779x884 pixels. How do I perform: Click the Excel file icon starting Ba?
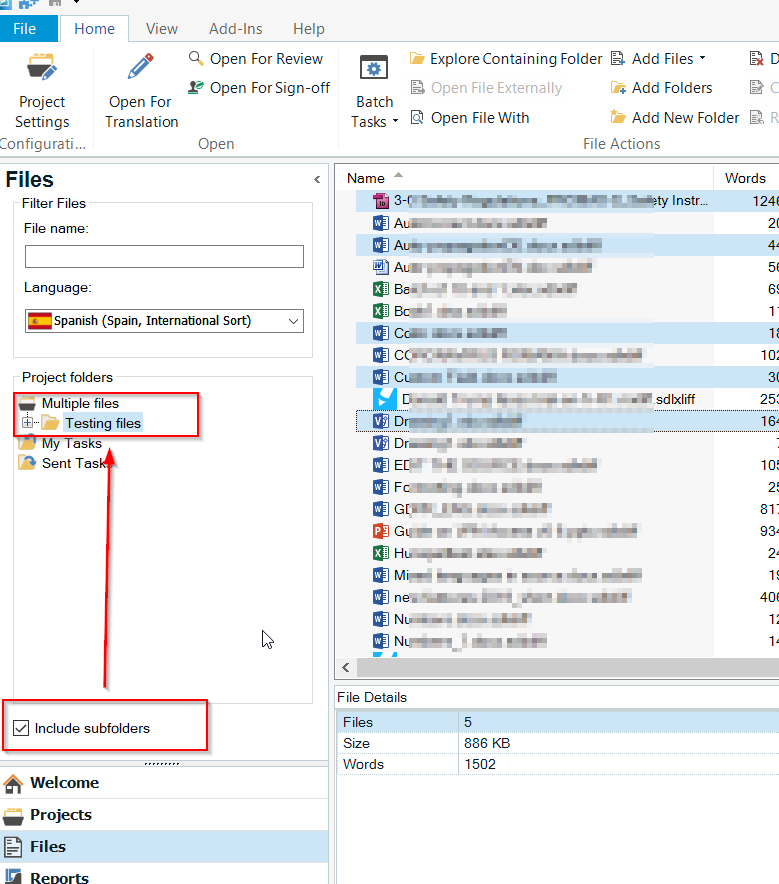coord(381,289)
